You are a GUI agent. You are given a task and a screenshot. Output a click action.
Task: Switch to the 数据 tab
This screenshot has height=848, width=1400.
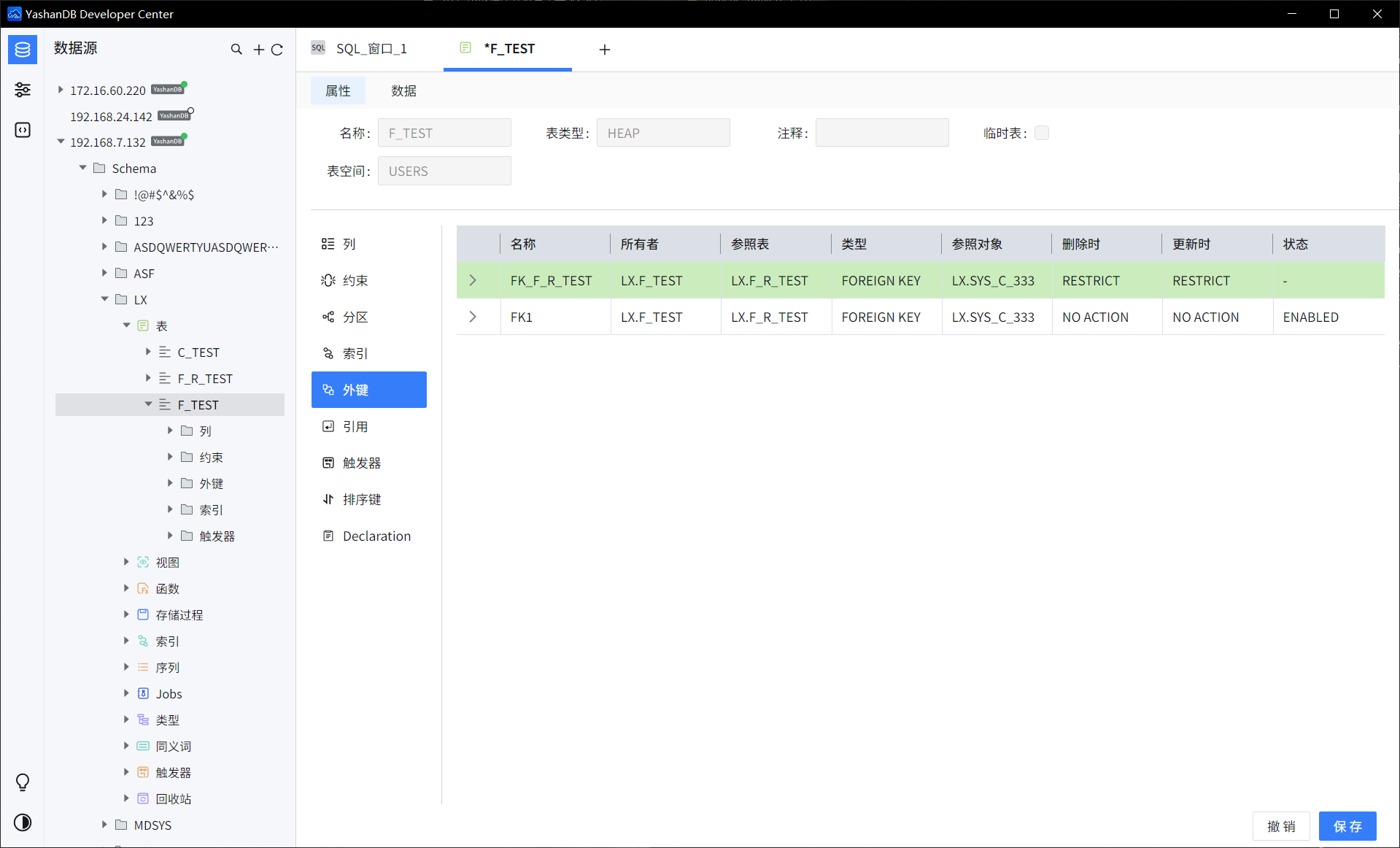coord(403,90)
